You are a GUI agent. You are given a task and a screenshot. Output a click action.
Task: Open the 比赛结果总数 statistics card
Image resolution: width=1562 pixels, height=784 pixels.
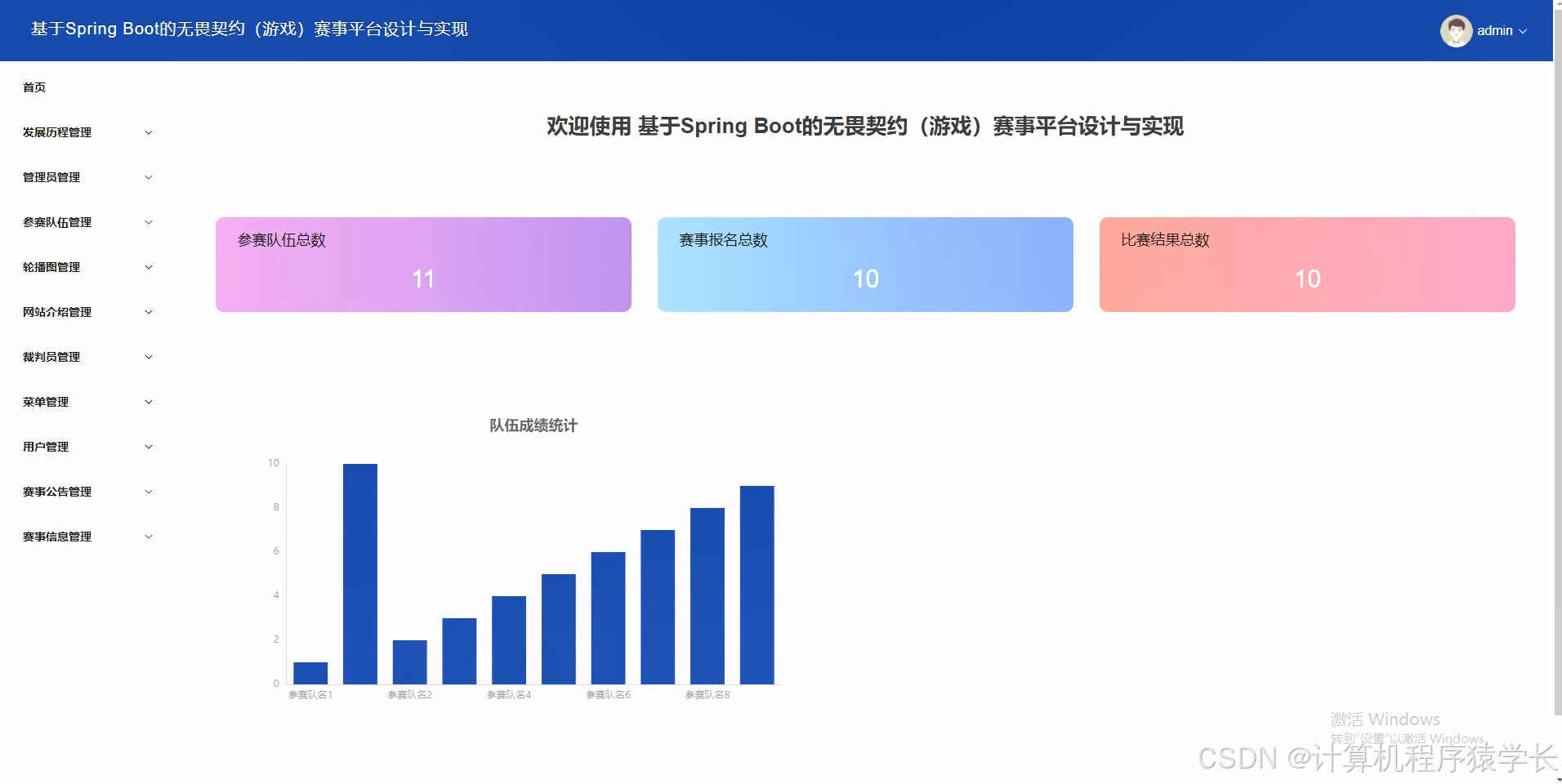pos(1306,264)
